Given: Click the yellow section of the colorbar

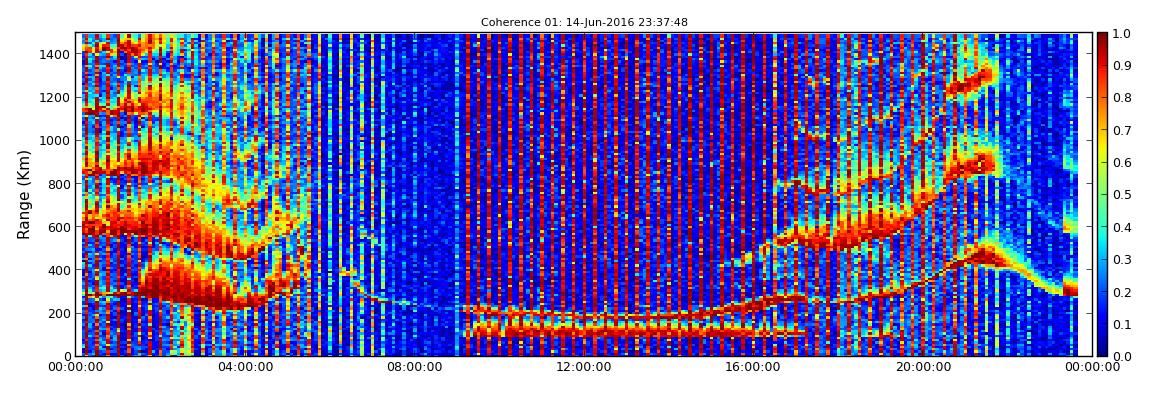Looking at the screenshot, I should [x=1102, y=150].
